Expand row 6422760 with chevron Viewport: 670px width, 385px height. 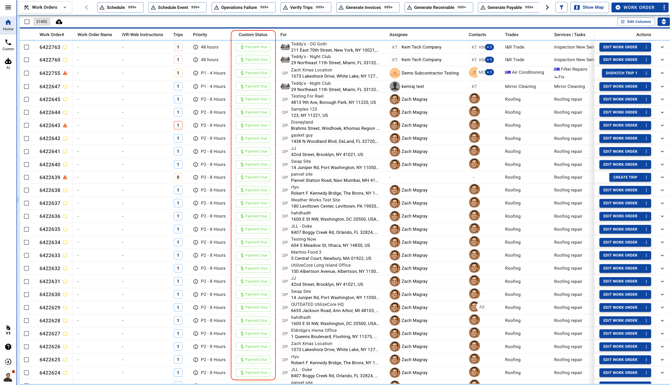pos(662,60)
